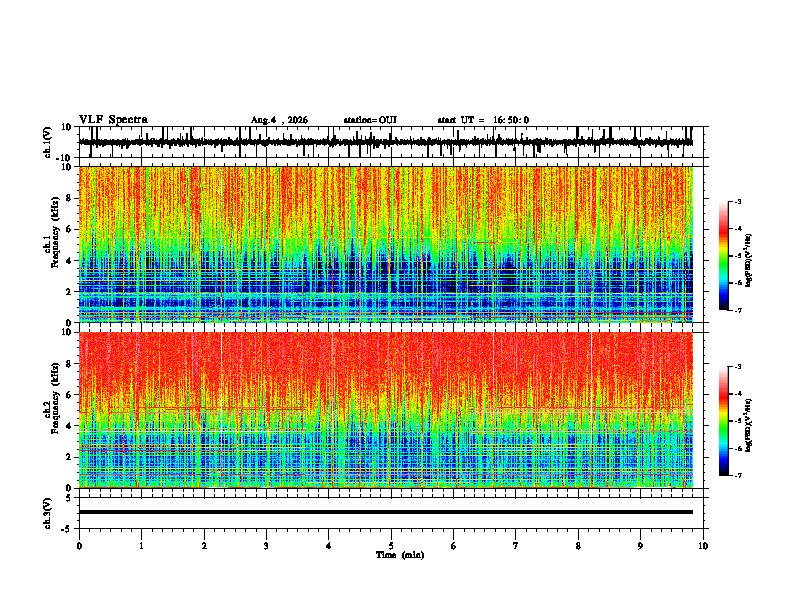The height and width of the screenshot is (612, 792).
Task: Click the "5" tick on ch.3(V) axis
Action: click(x=69, y=498)
